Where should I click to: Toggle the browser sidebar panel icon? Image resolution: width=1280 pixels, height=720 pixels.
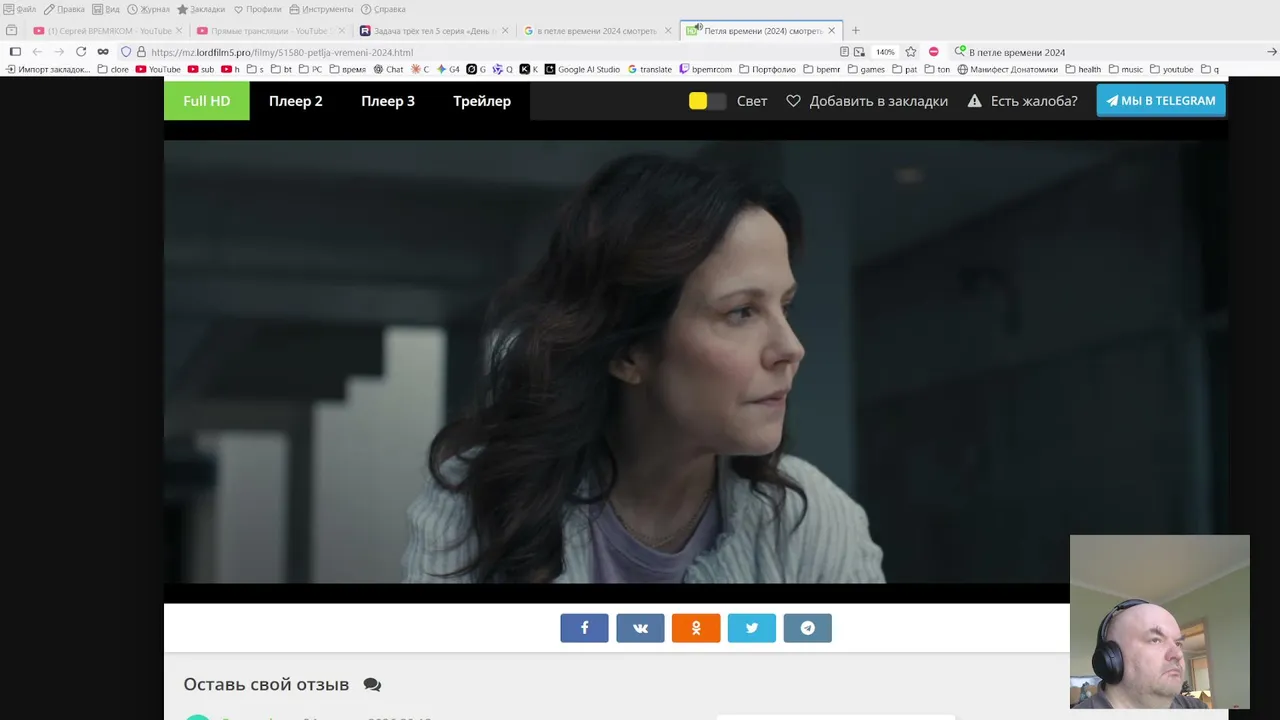coord(15,52)
